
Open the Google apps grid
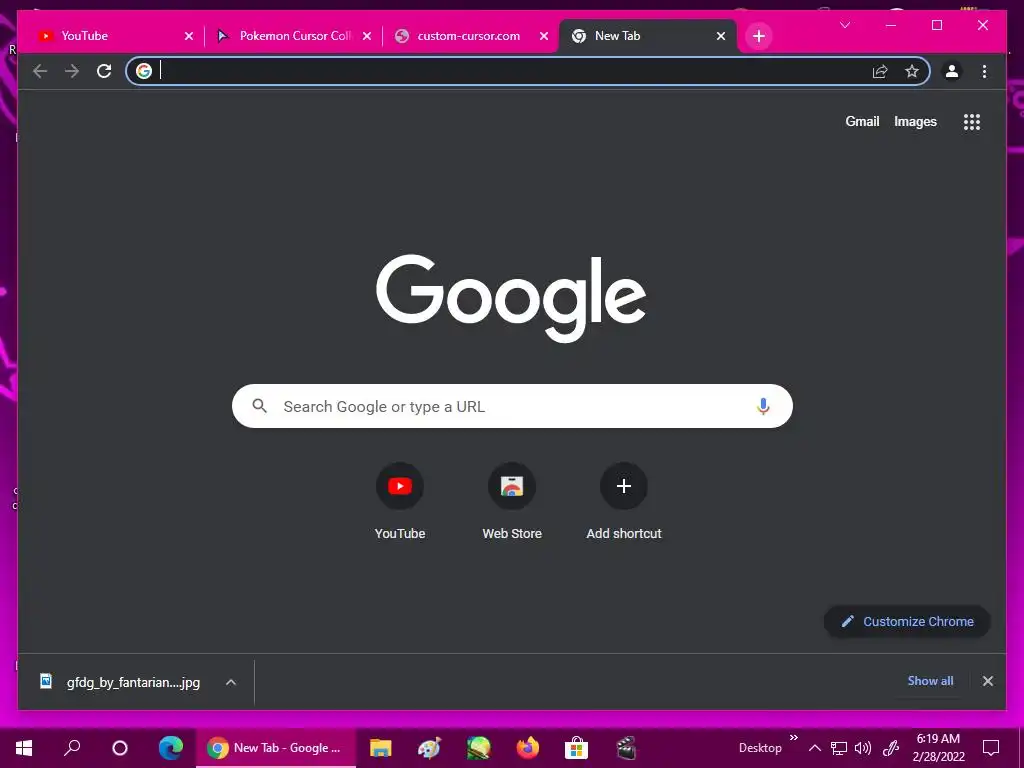[972, 122]
